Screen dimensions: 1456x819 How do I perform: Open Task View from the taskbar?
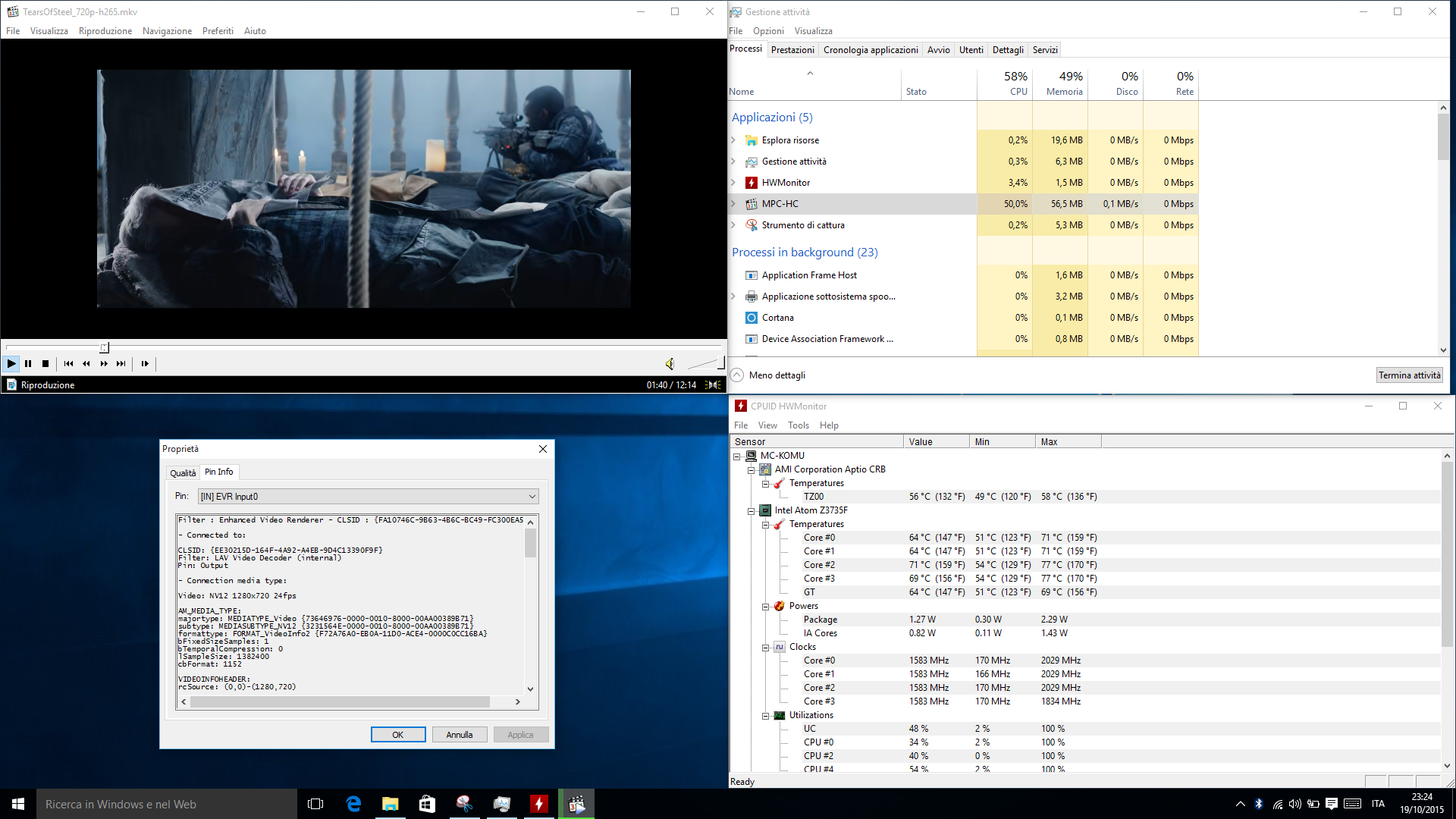315,804
